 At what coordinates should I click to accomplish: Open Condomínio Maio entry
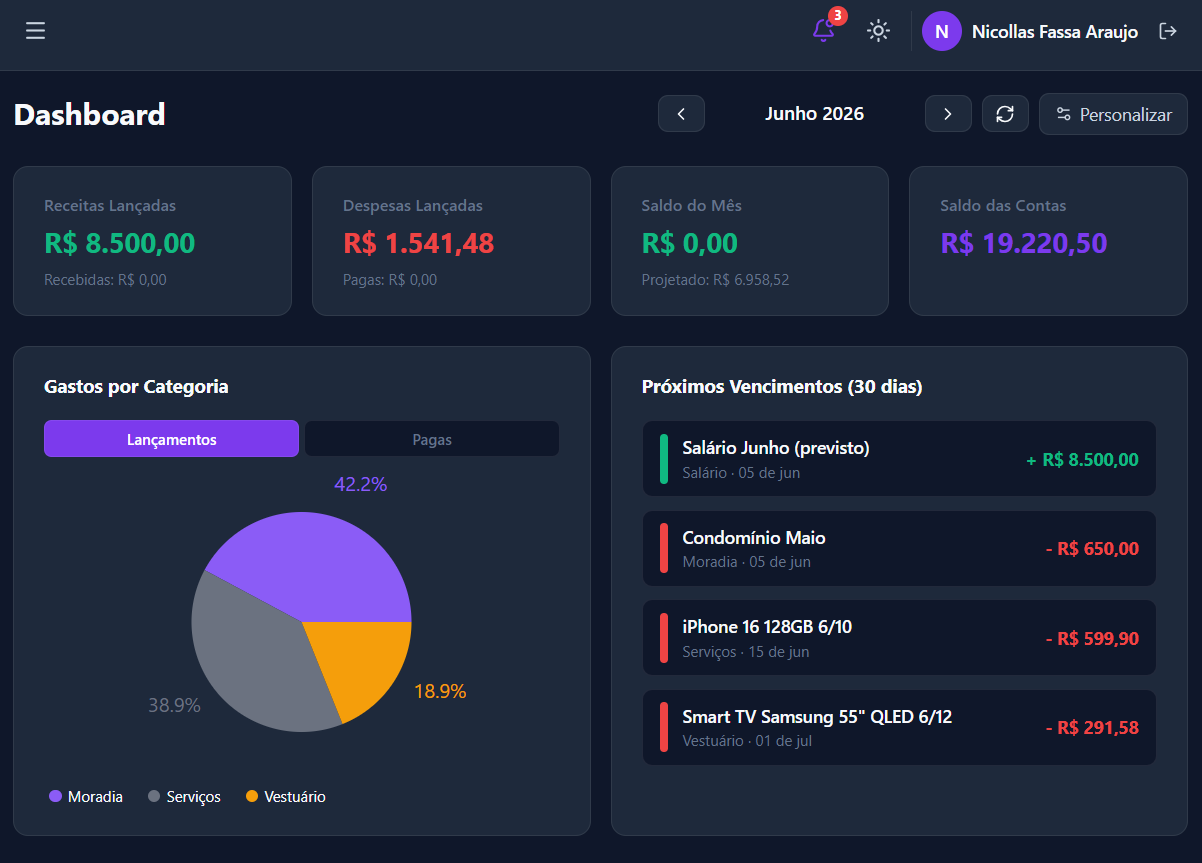coord(899,549)
